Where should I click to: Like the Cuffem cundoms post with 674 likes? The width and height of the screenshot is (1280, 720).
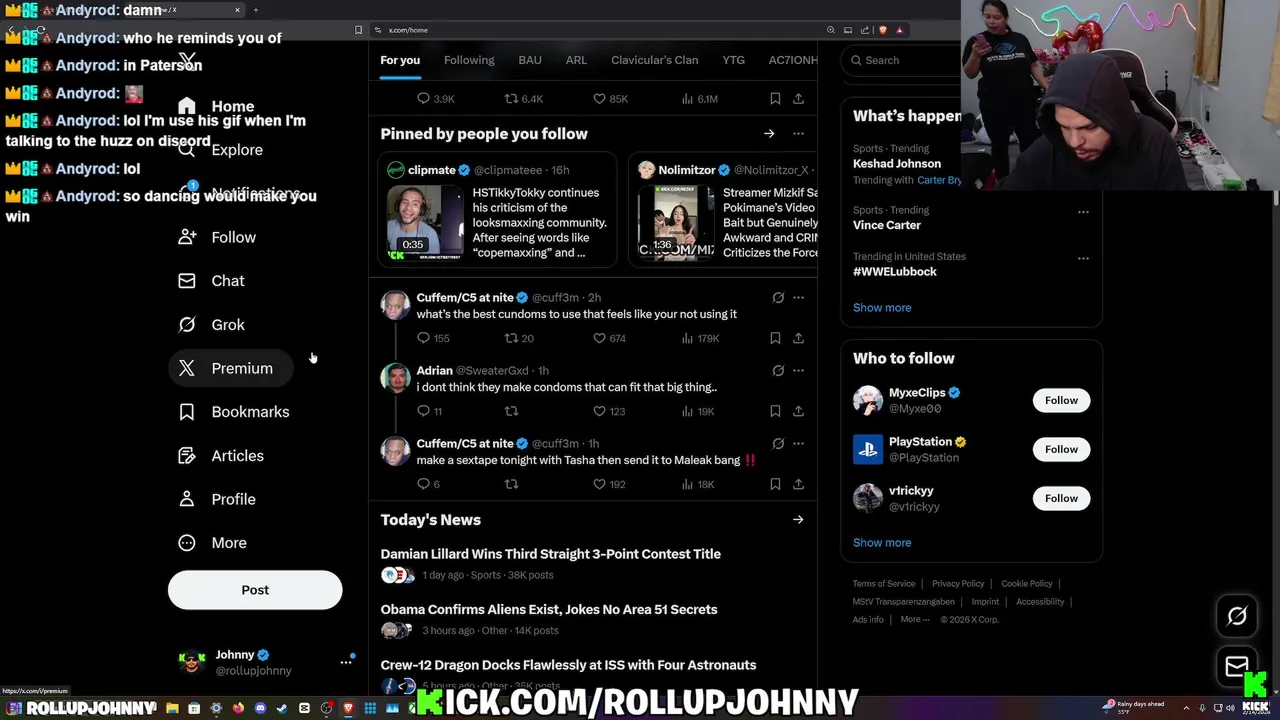click(609, 338)
